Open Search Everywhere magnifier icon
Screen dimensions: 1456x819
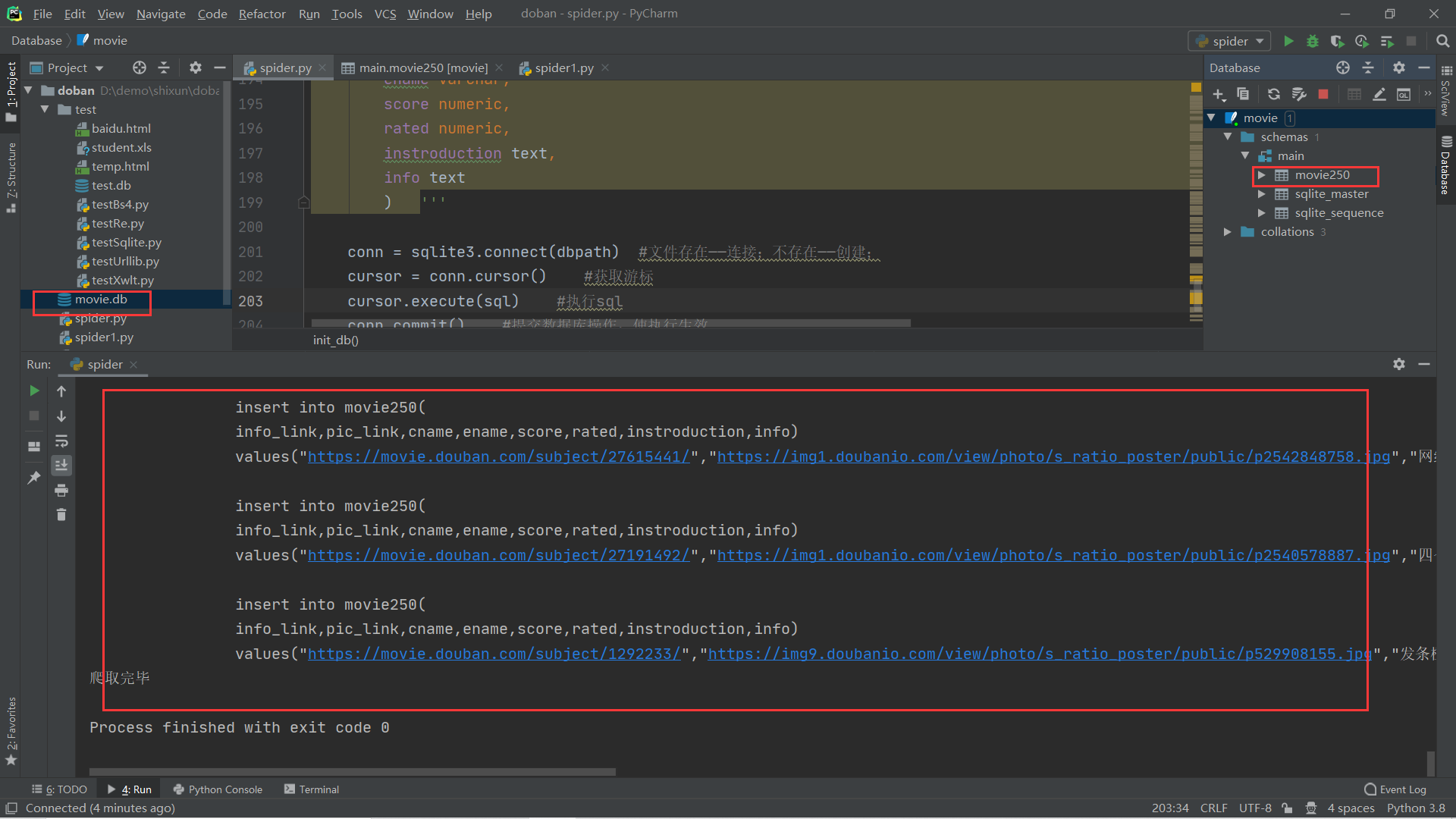point(1442,41)
